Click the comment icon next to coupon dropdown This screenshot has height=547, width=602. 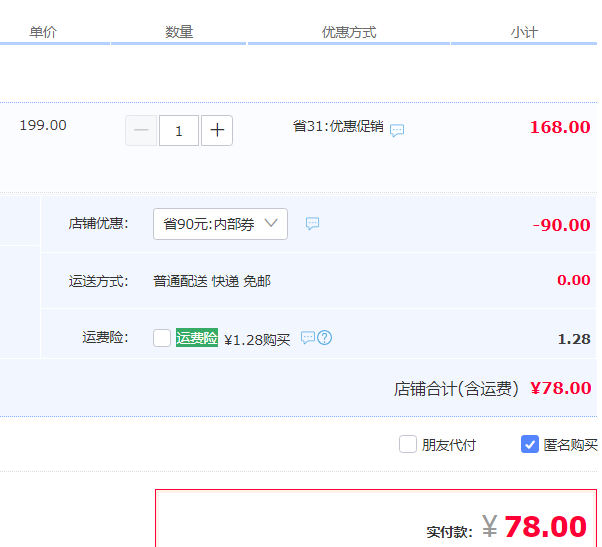point(312,224)
